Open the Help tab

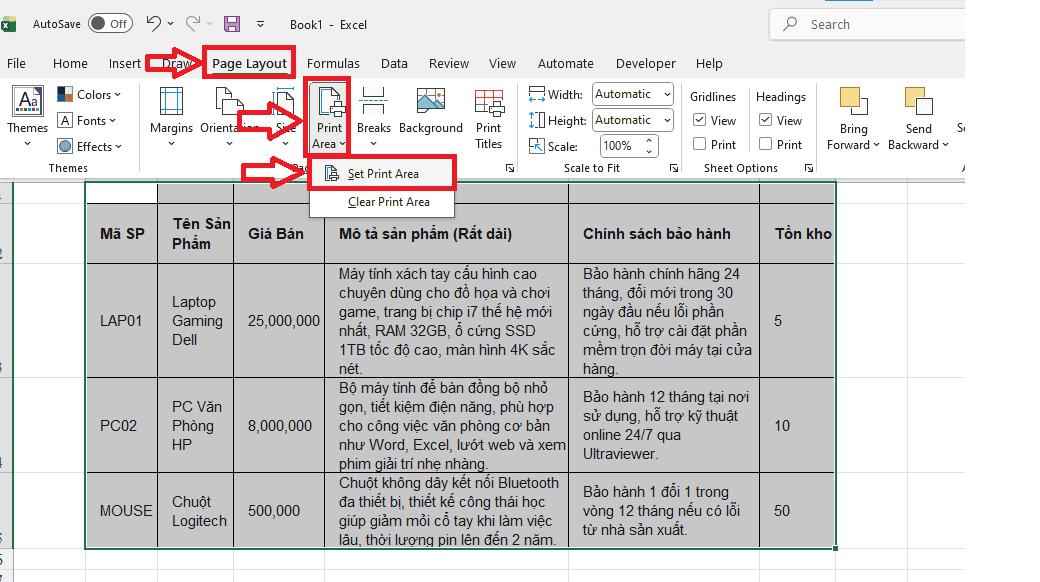point(709,64)
